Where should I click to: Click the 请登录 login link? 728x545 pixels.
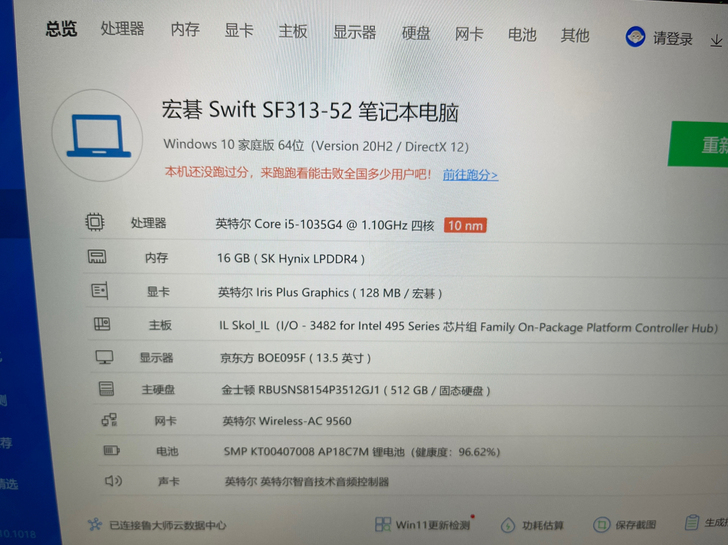(x=673, y=39)
